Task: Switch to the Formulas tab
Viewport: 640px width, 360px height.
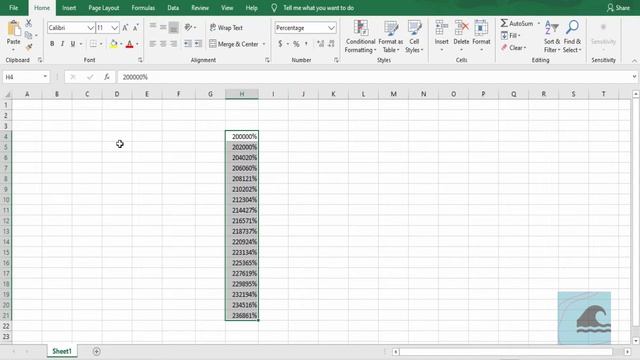Action: pos(143,8)
